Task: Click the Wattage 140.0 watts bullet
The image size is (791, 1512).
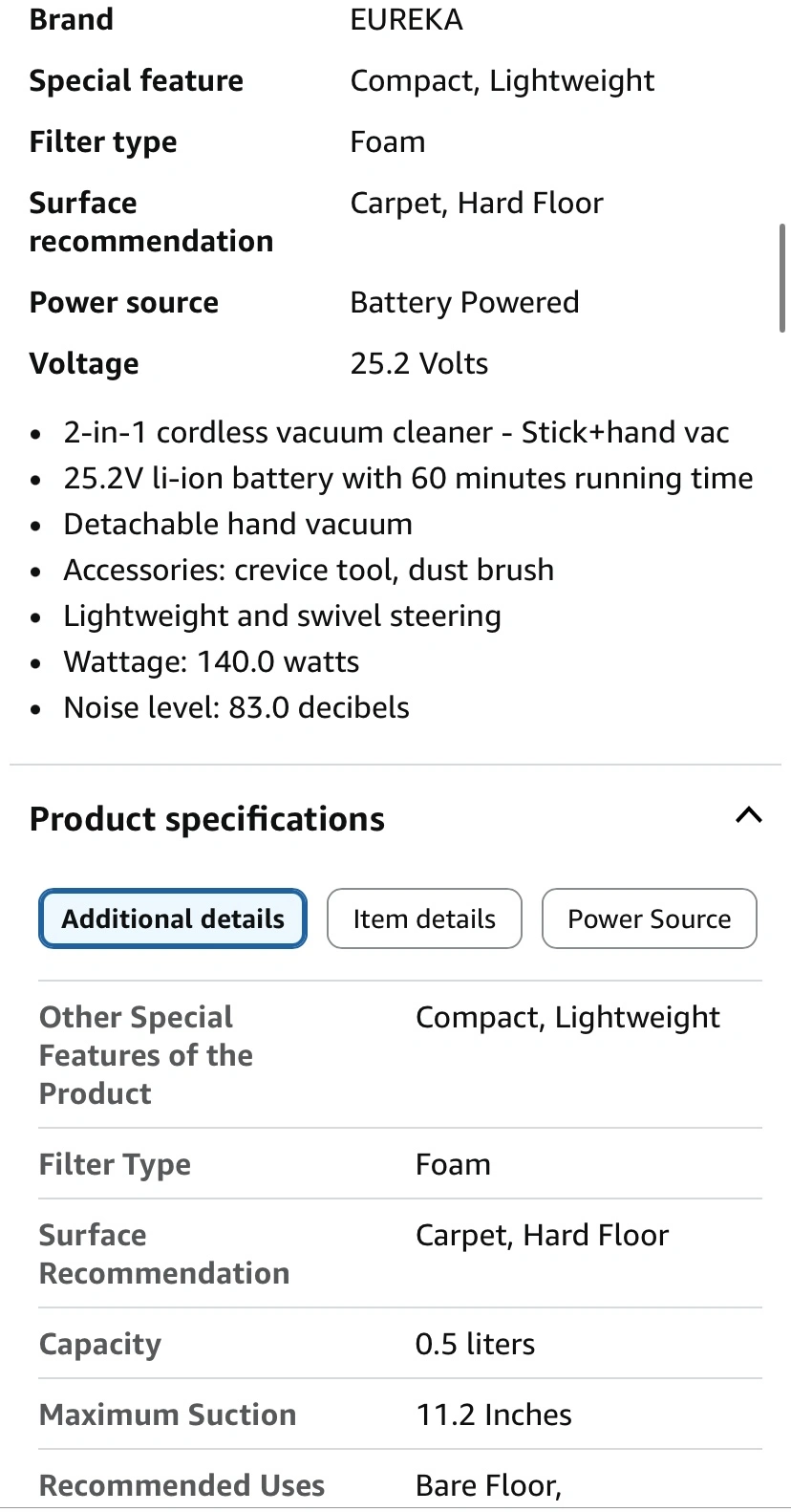Action: point(211,662)
